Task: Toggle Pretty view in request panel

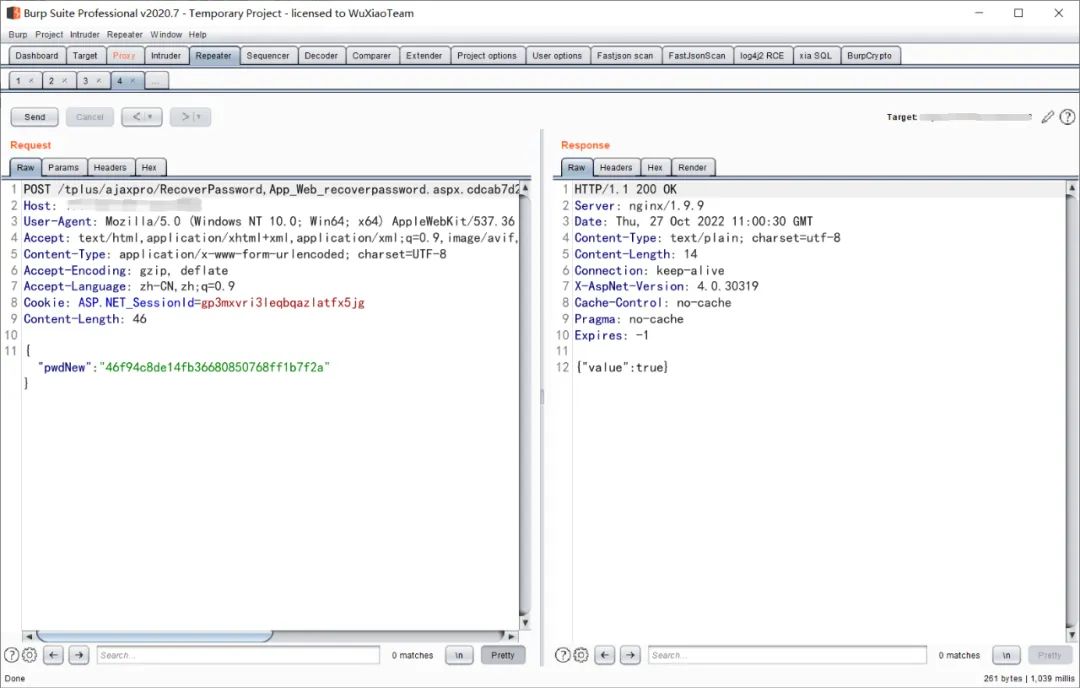Action: [503, 655]
